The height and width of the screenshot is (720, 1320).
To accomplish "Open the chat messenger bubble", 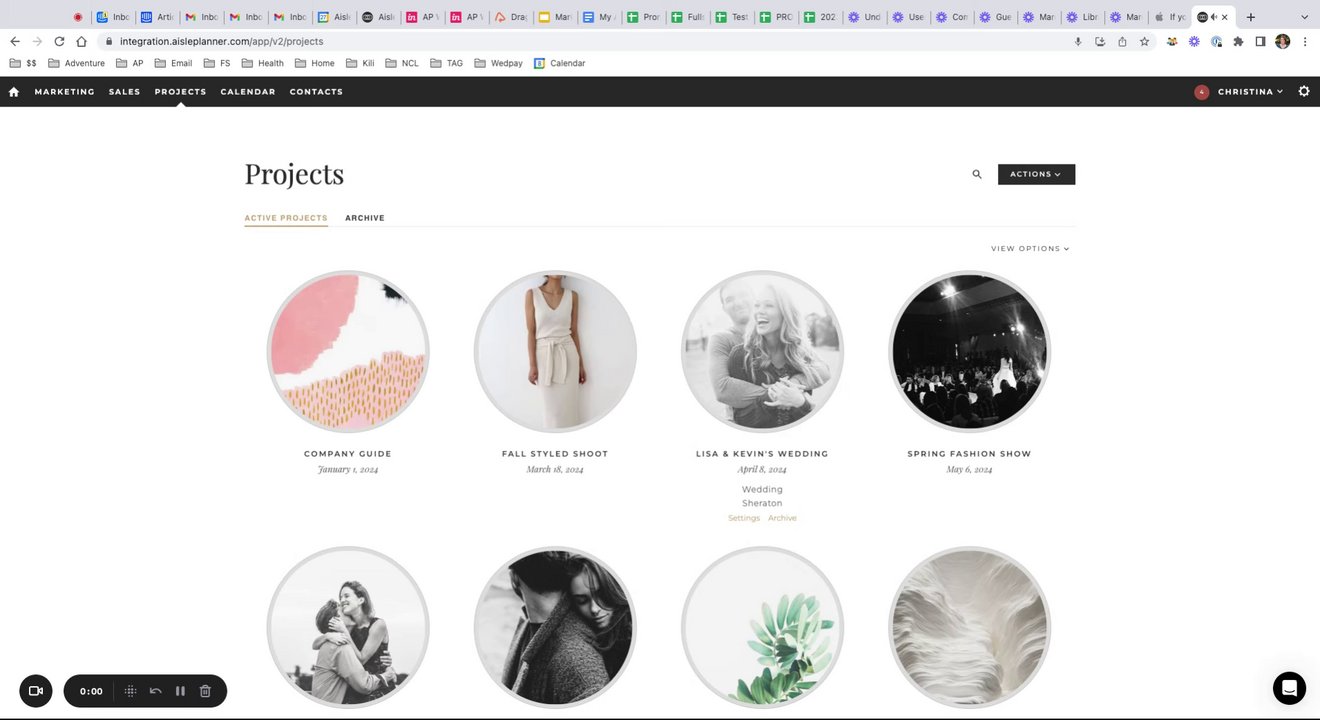I will coord(1289,688).
